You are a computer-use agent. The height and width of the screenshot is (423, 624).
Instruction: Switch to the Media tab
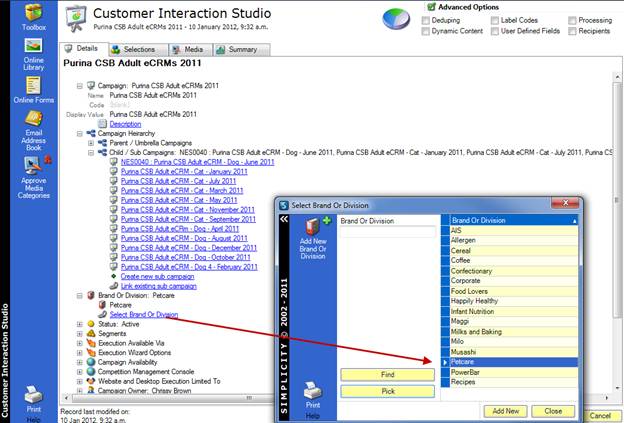191,50
